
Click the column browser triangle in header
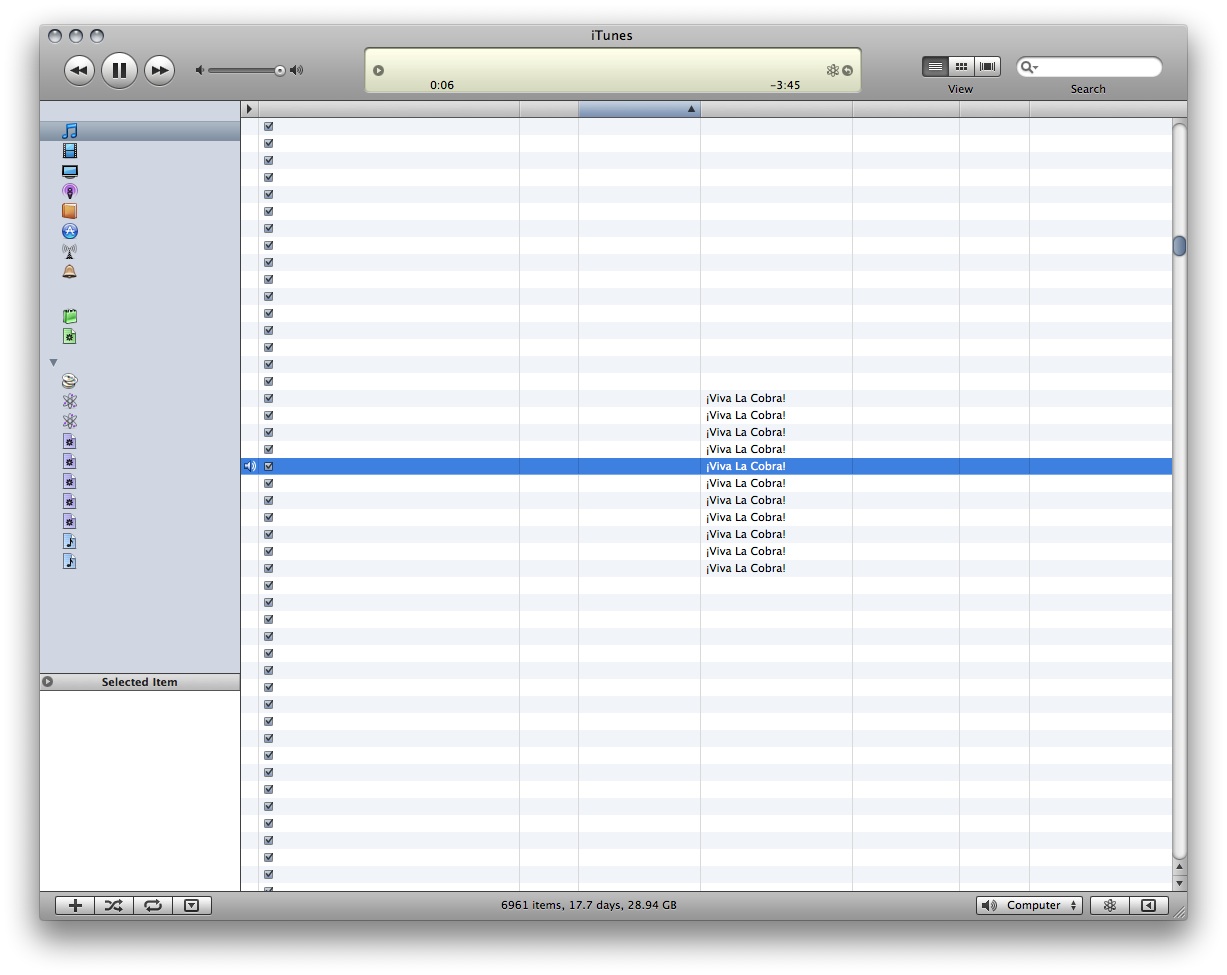tap(249, 109)
